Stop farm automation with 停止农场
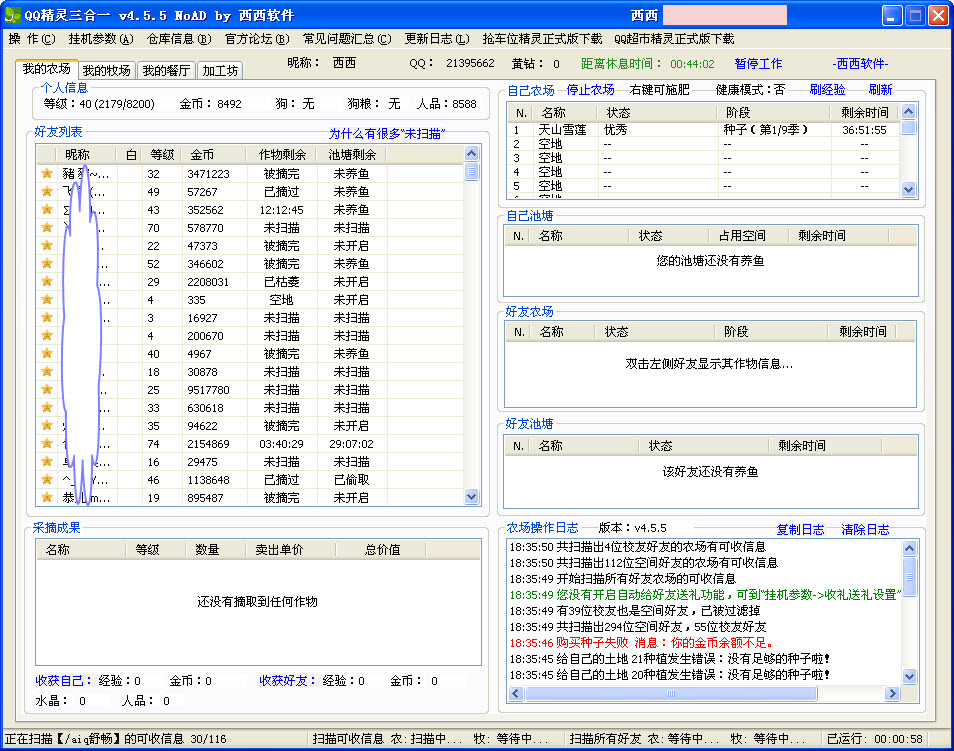This screenshot has width=954, height=751. [x=590, y=90]
